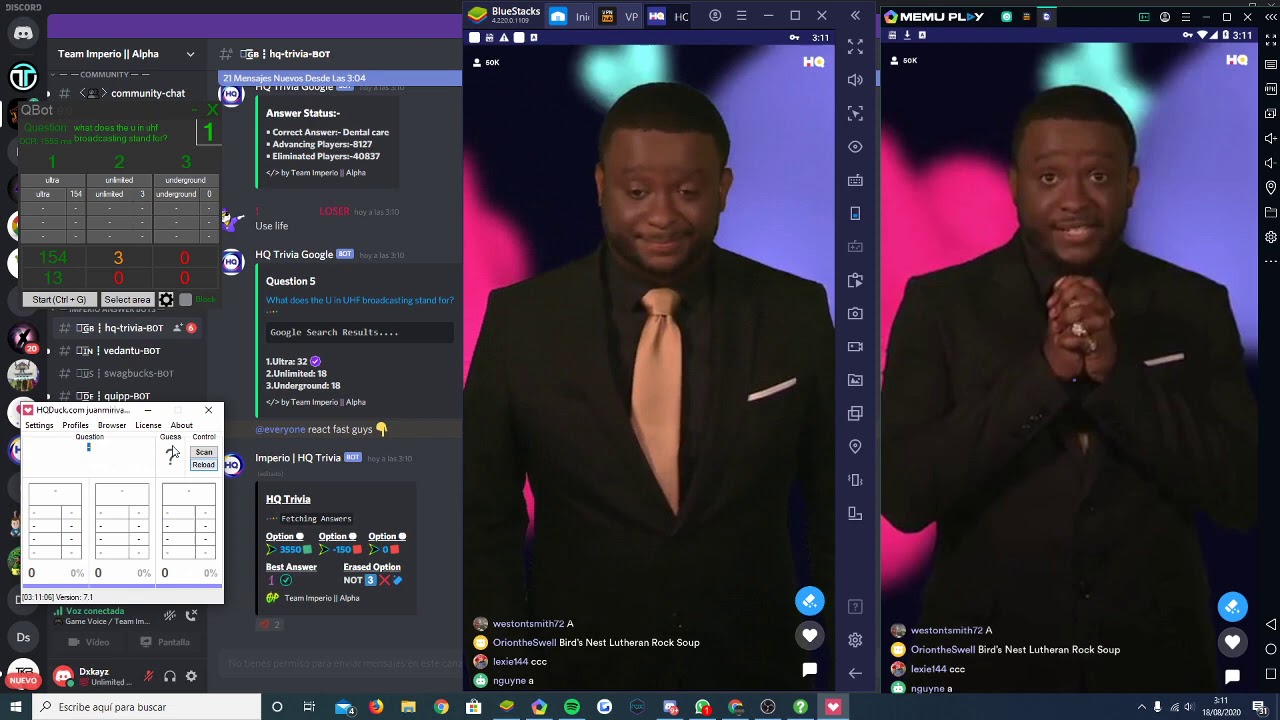Viewport: 1280px width, 720px height.
Task: Toggle BlueStacks volume icon
Action: pos(855,80)
